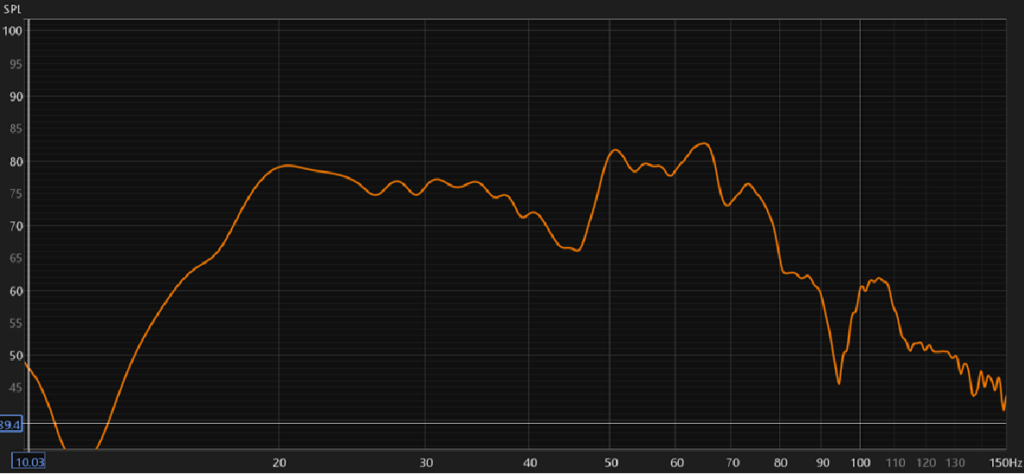The width and height of the screenshot is (1024, 474).
Task: Click the SPL axis label
Action: 12,8
